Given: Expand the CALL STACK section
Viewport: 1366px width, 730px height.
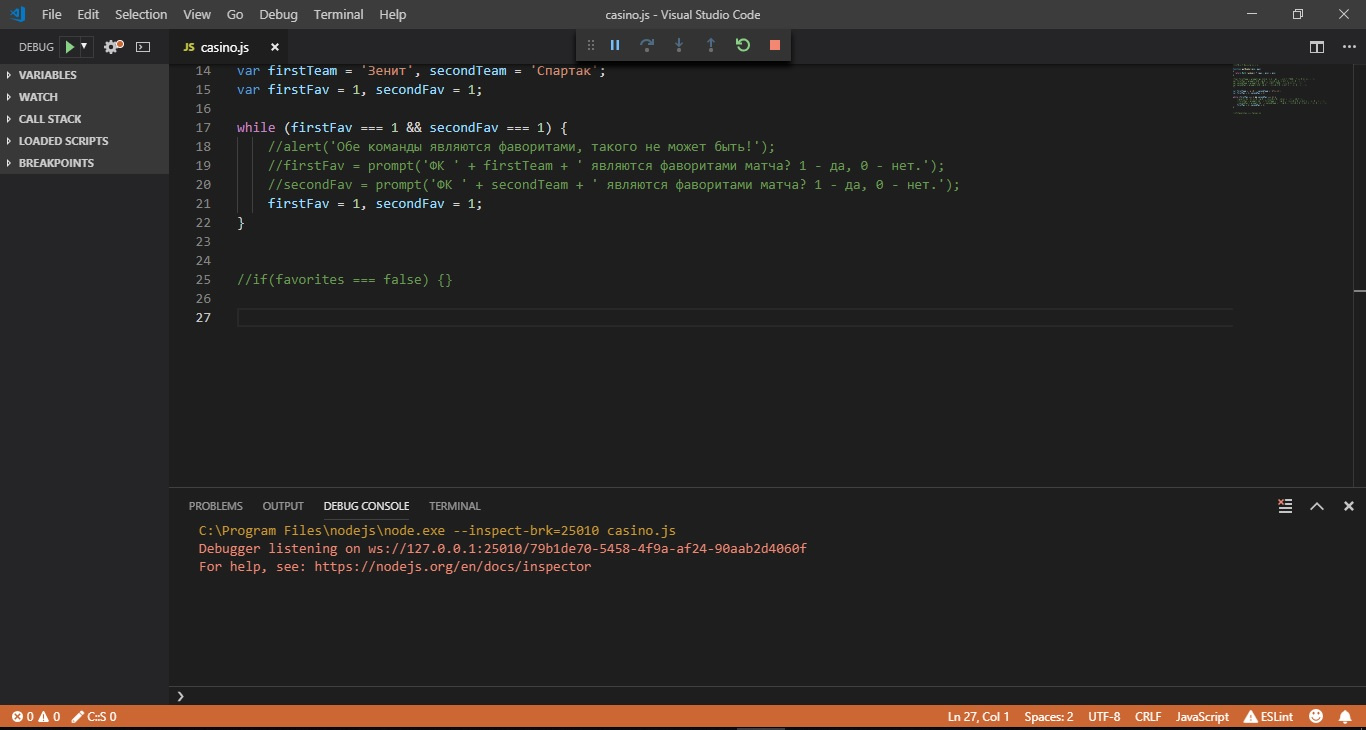Looking at the screenshot, I should 85,119.
